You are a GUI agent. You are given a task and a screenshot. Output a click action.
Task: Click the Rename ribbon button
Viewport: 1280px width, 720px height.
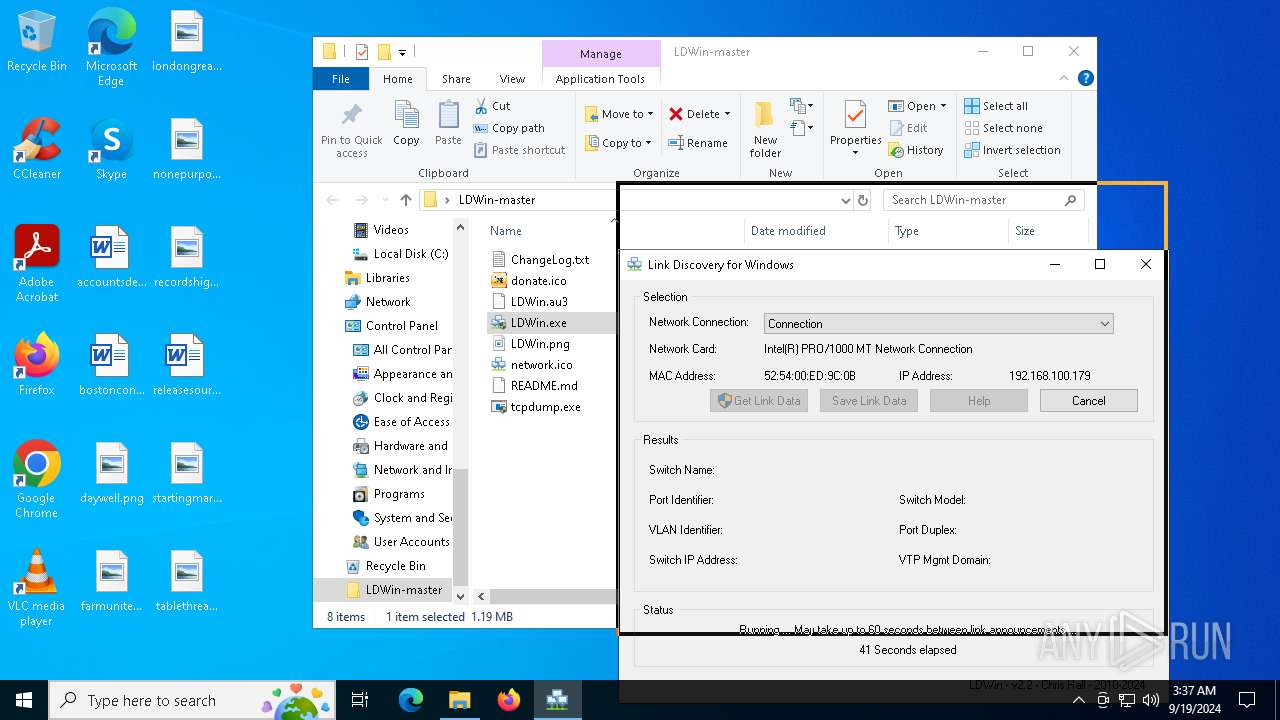698,143
